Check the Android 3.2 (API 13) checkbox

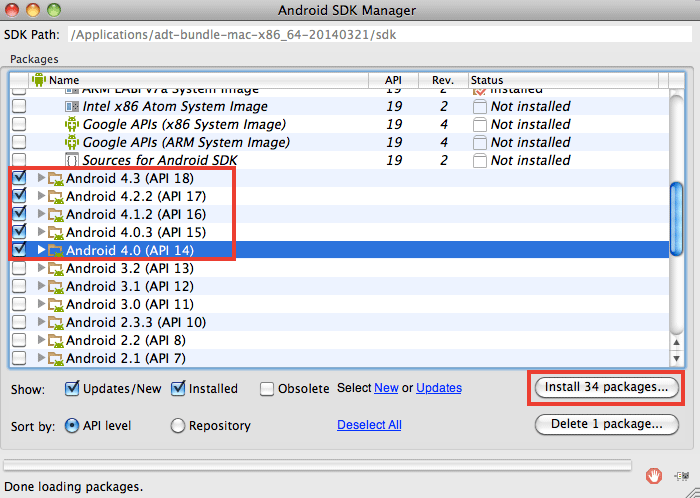coord(19,268)
